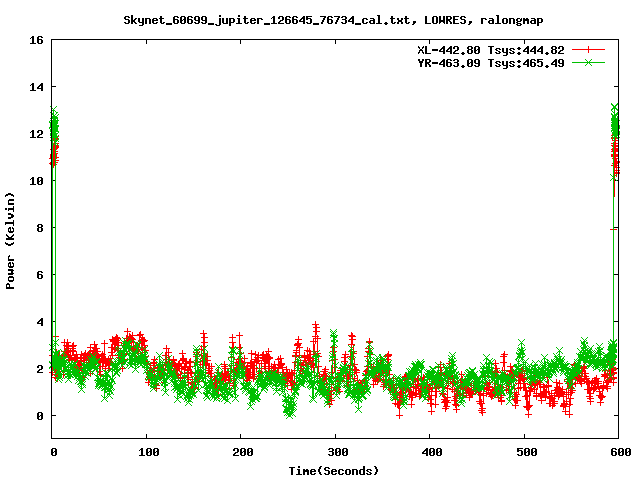Click the y-axis tick label 12
The image size is (640, 480).
tap(36, 134)
